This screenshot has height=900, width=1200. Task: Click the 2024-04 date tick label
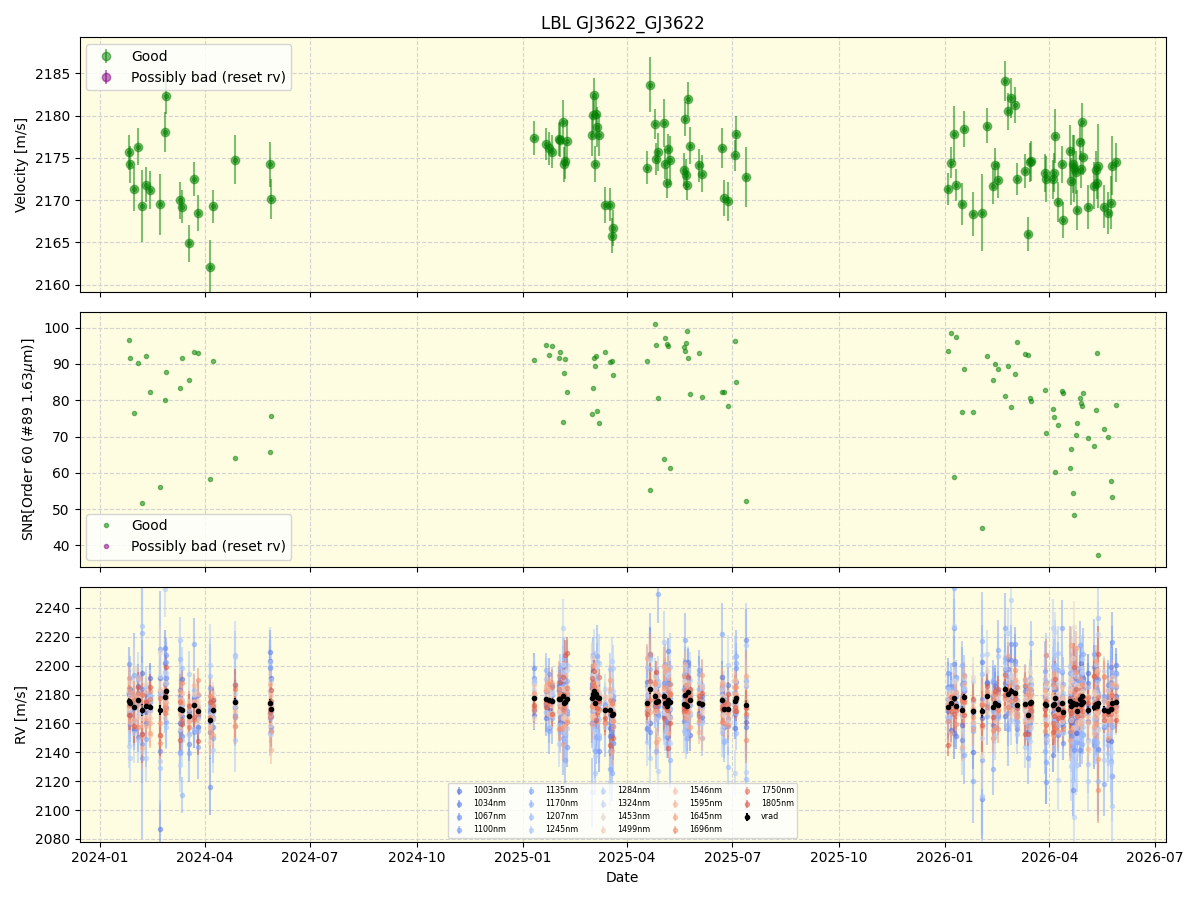pyautogui.click(x=205, y=857)
